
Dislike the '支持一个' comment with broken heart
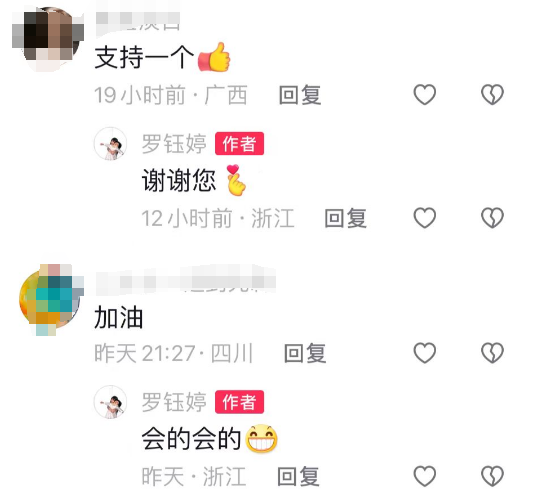(x=492, y=94)
